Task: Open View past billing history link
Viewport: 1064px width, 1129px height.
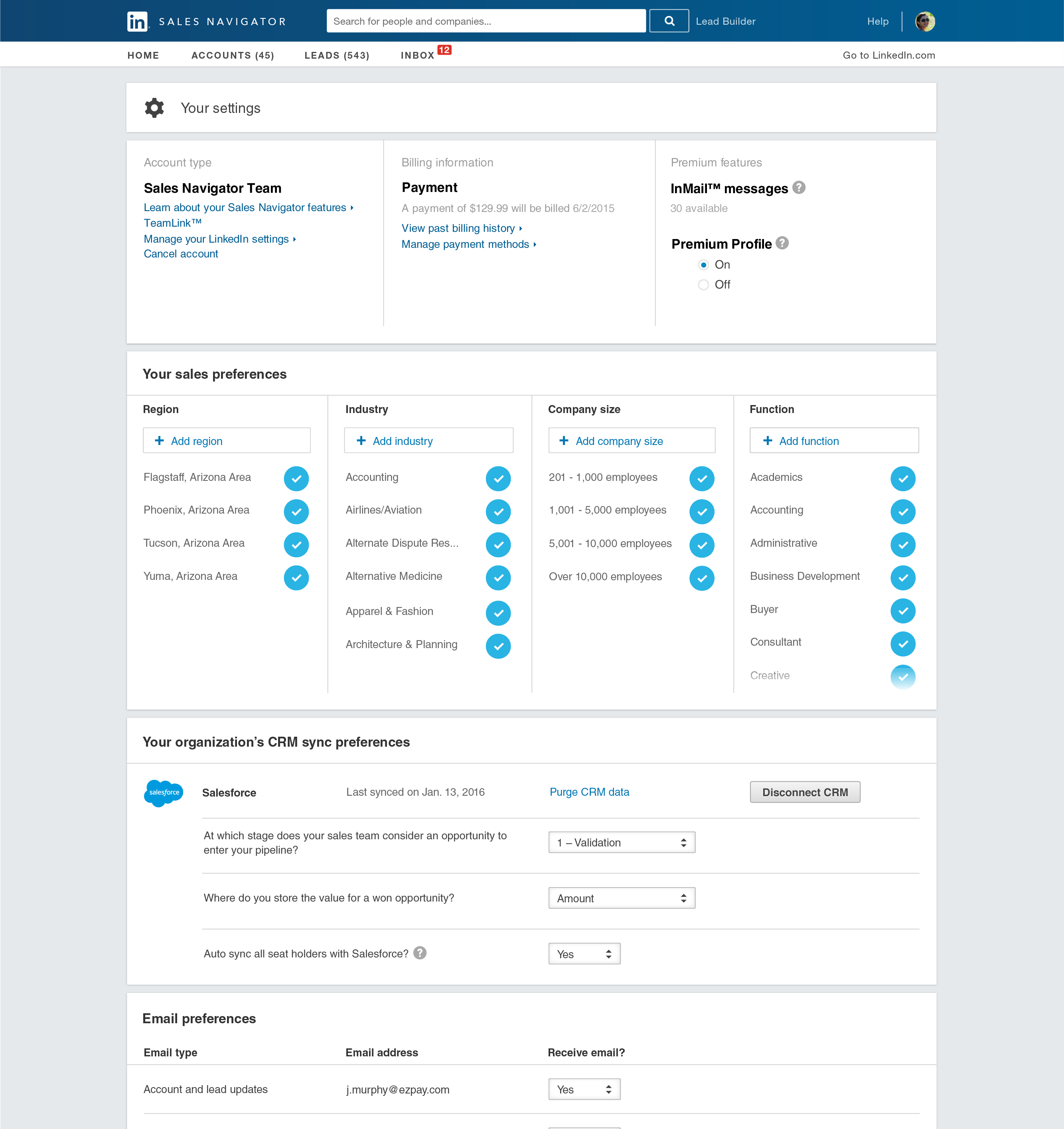Action: [462, 228]
